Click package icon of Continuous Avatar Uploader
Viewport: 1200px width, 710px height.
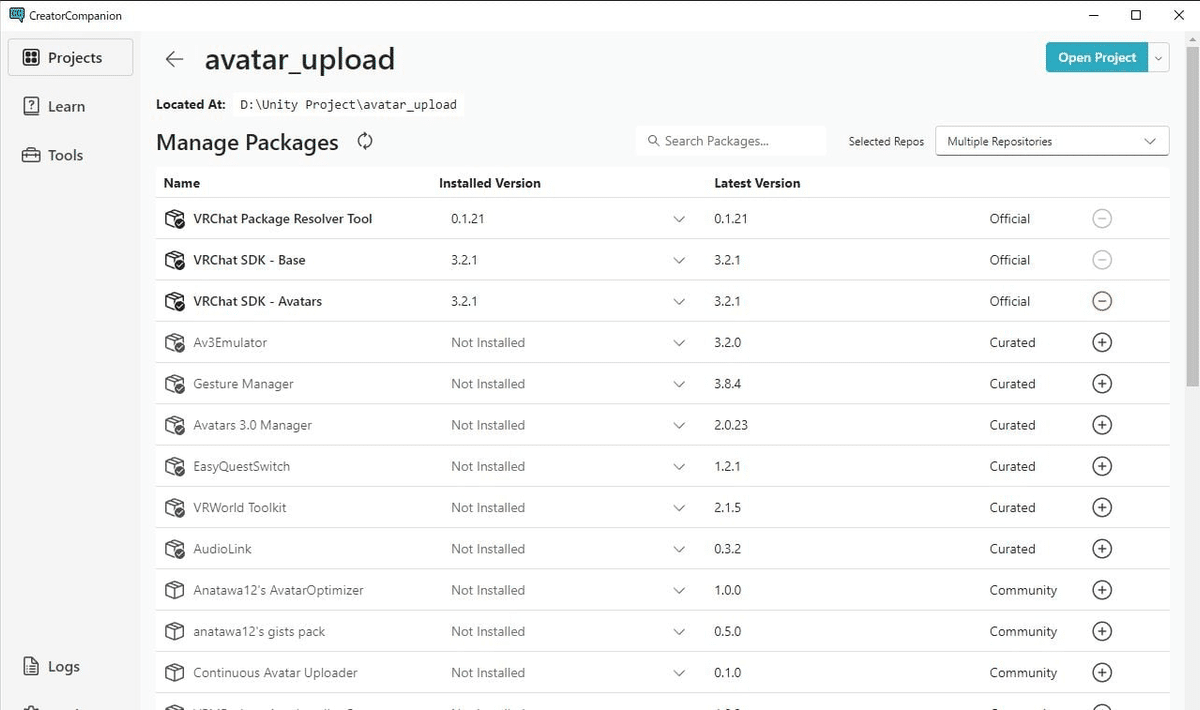click(175, 673)
